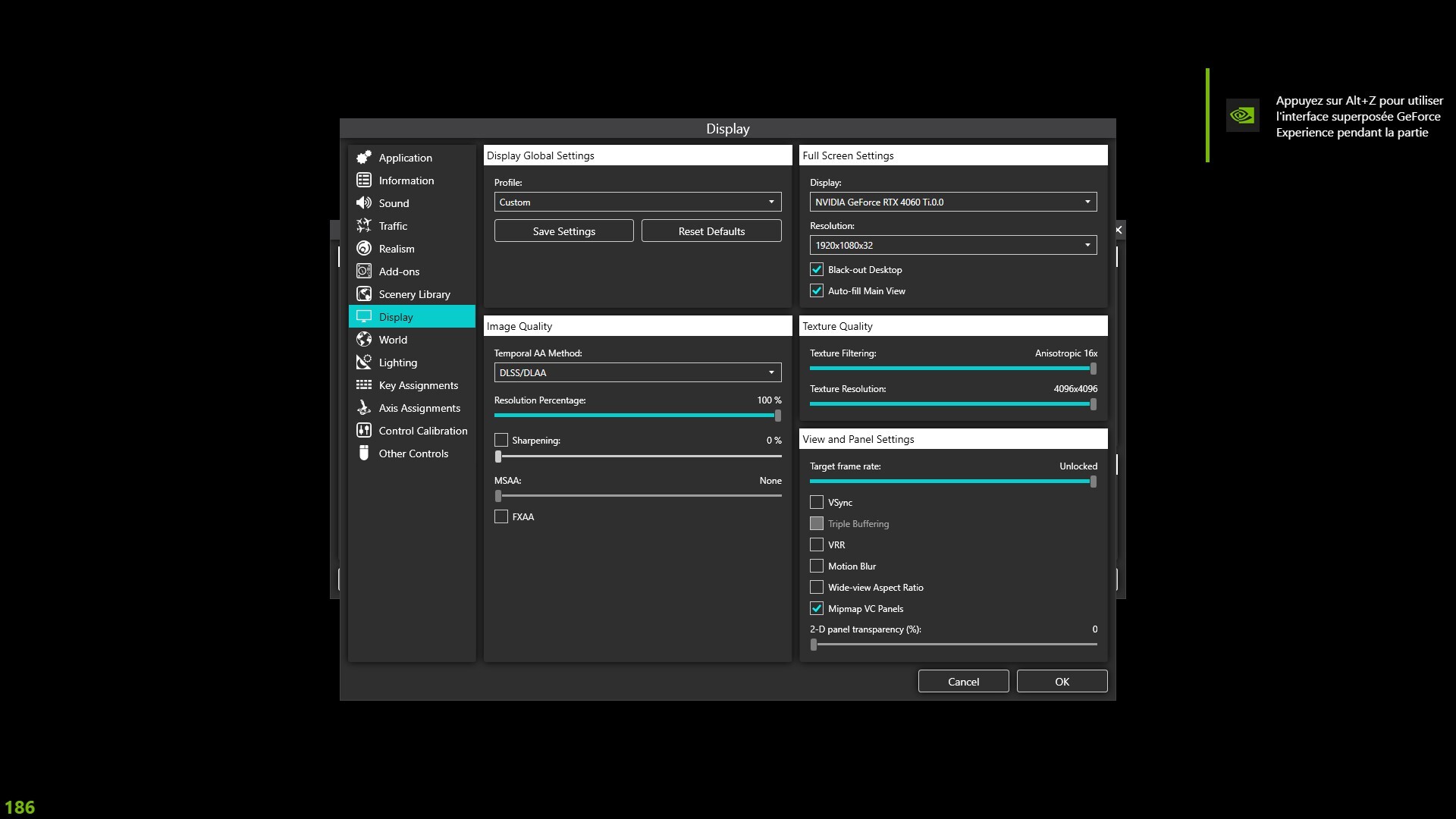
Task: Expand the Temporal AA Method dropdown
Action: [x=637, y=372]
